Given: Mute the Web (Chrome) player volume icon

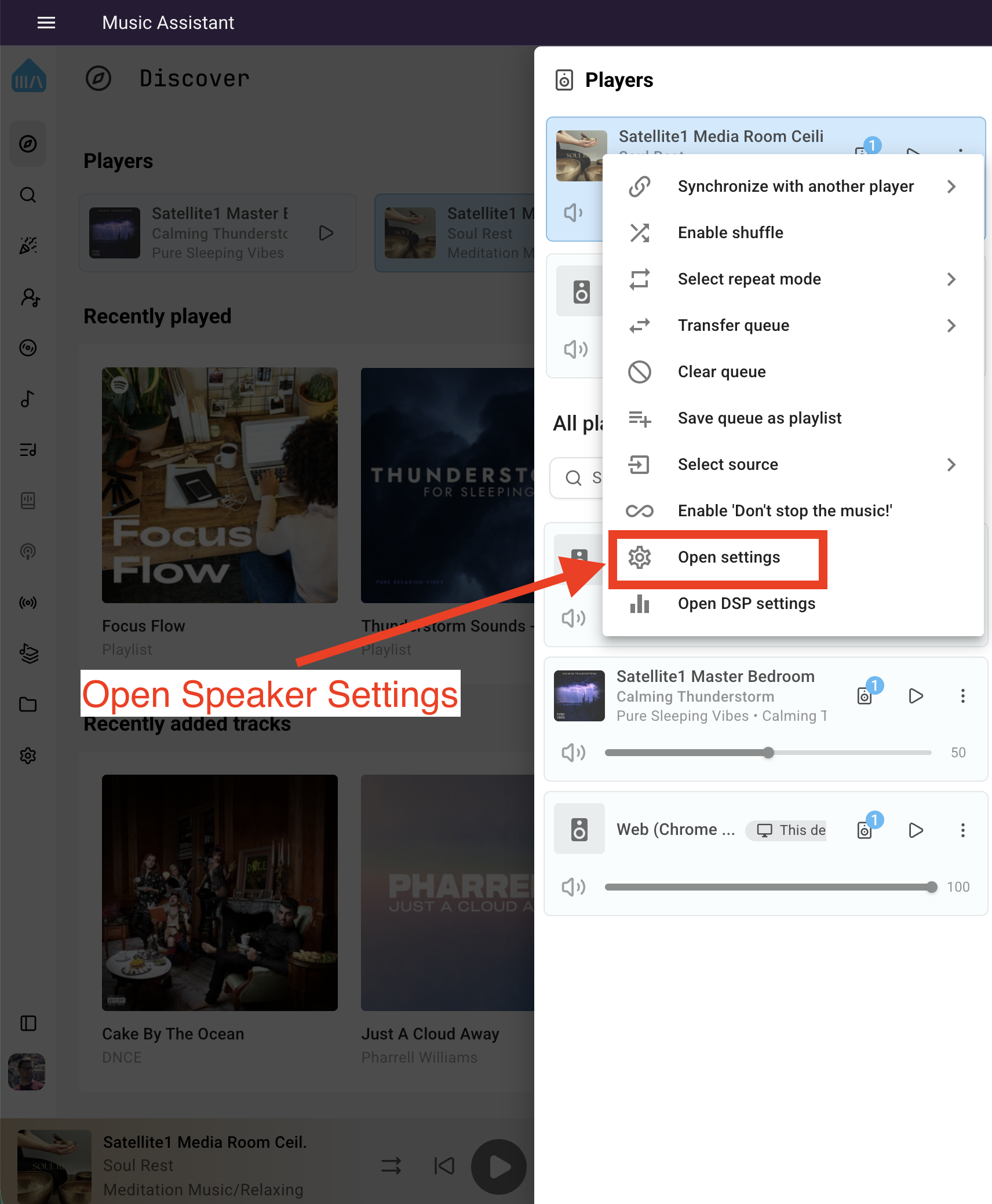Looking at the screenshot, I should [x=573, y=887].
